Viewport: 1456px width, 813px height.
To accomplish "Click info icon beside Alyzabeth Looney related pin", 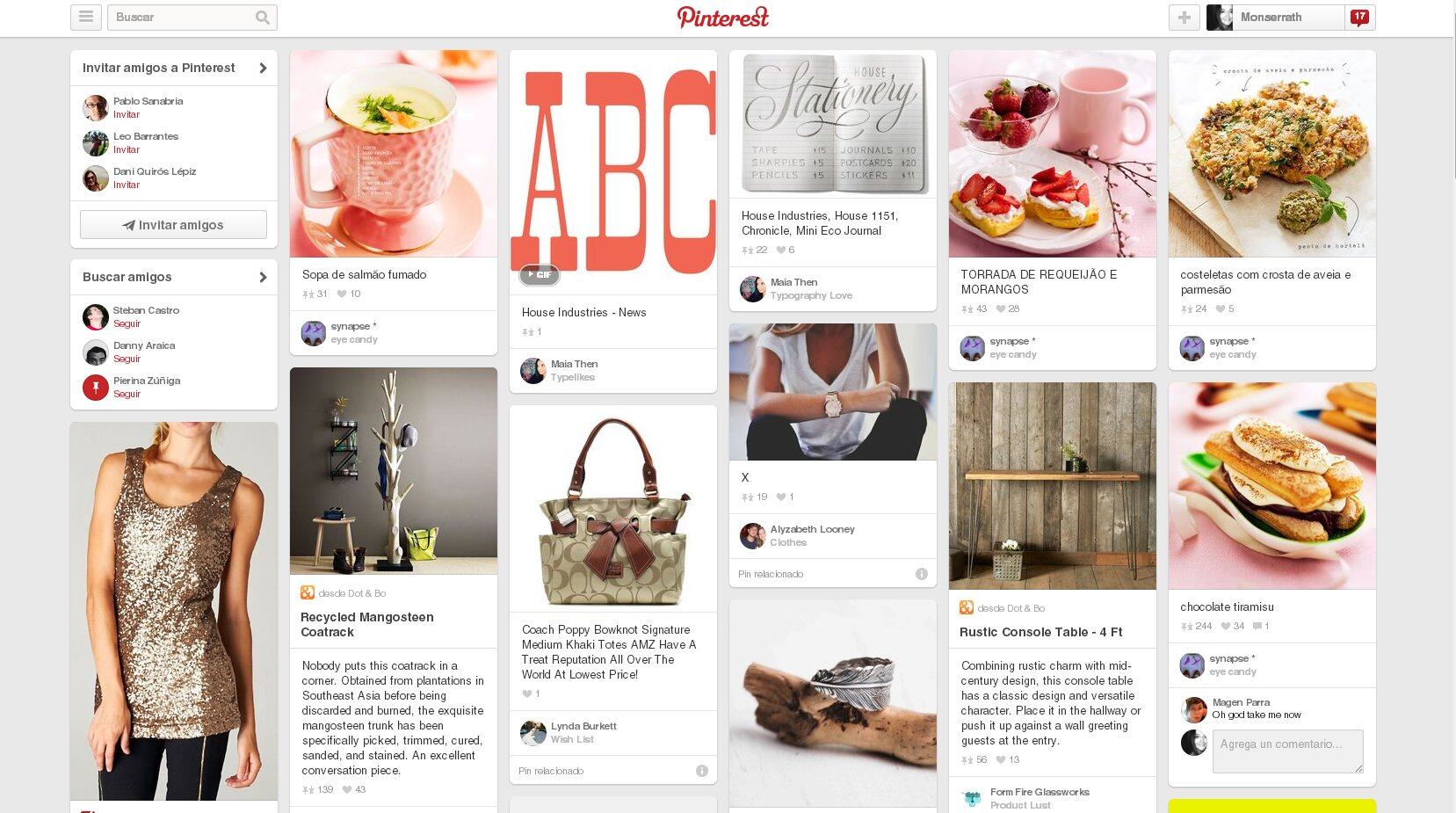I will click(922, 574).
